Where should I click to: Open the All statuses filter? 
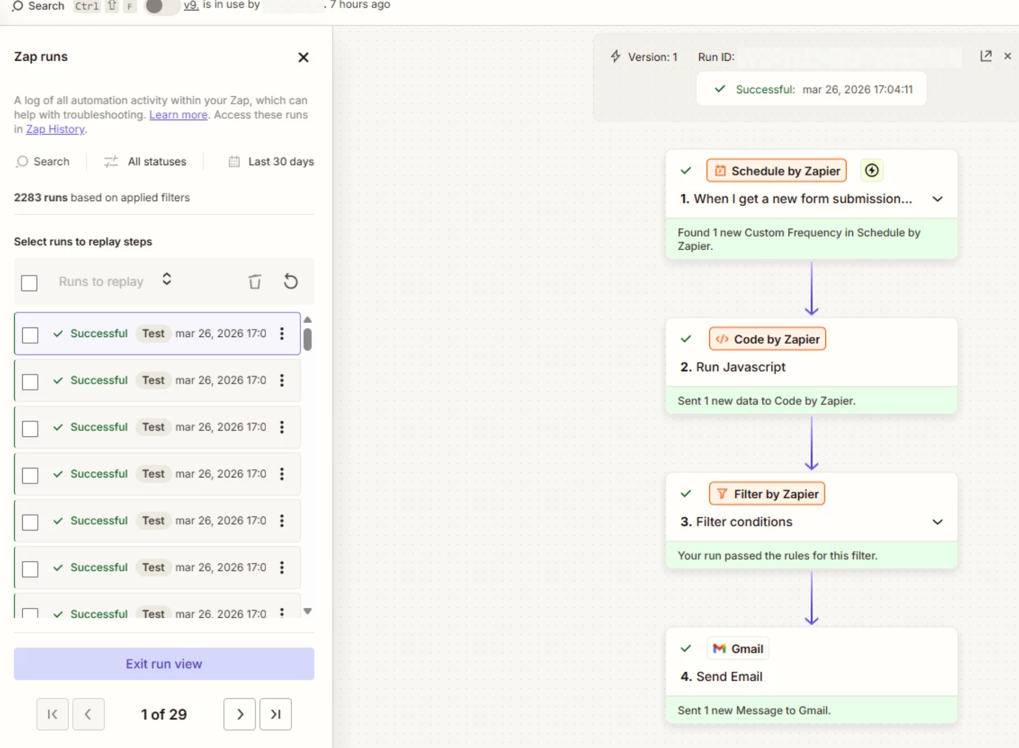coord(145,161)
